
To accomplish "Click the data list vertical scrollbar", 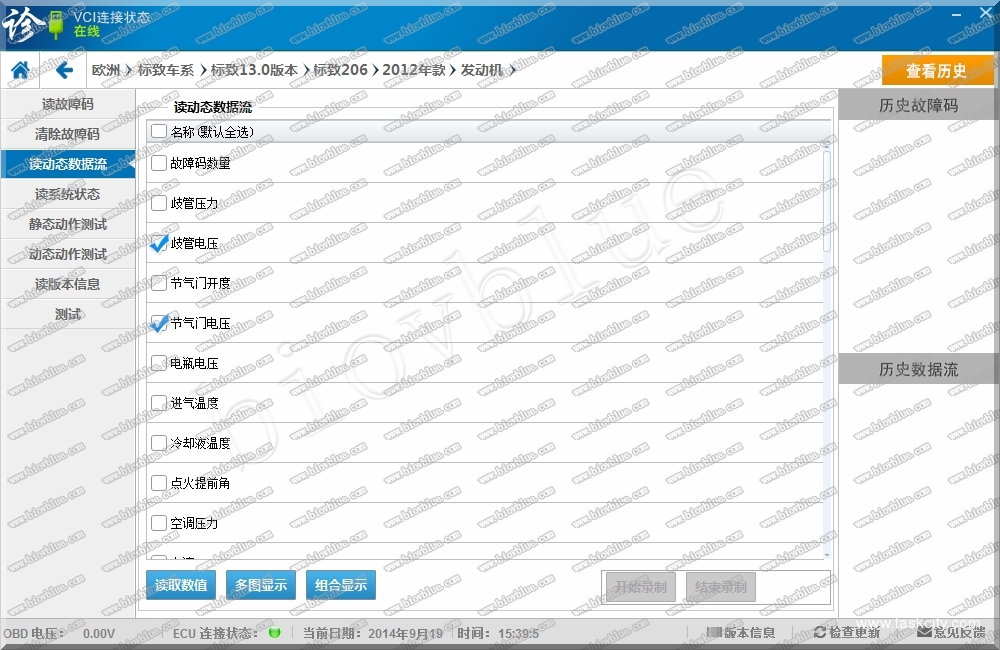I will pyautogui.click(x=826, y=200).
